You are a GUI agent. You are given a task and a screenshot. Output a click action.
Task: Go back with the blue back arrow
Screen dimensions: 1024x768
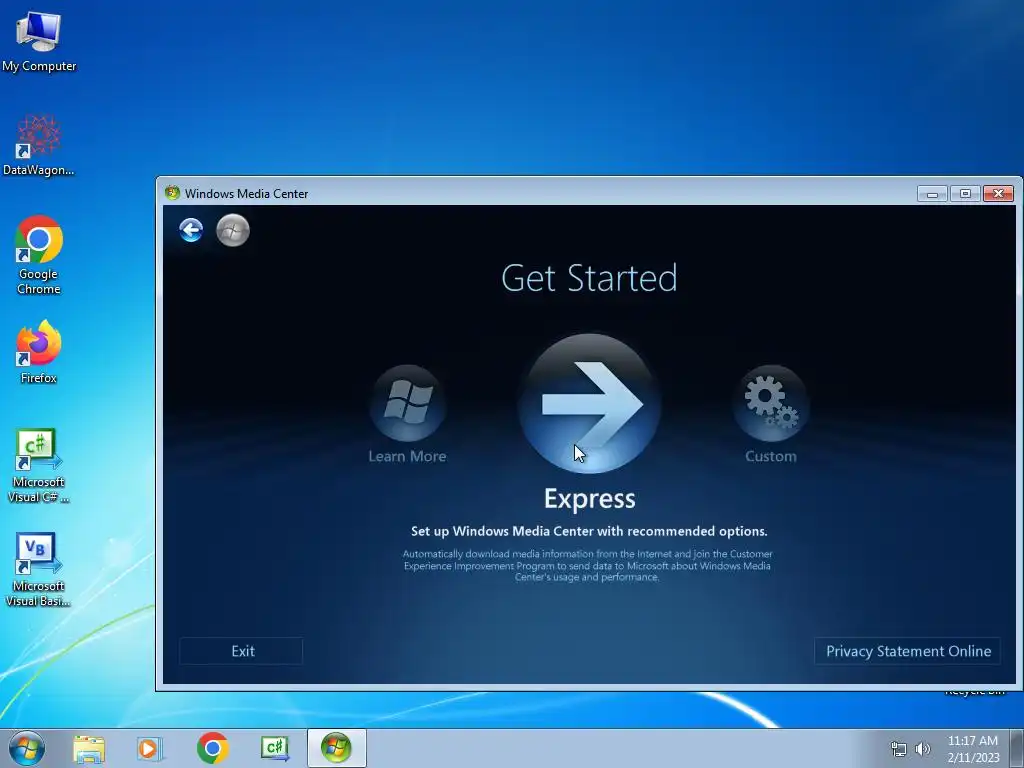(191, 230)
